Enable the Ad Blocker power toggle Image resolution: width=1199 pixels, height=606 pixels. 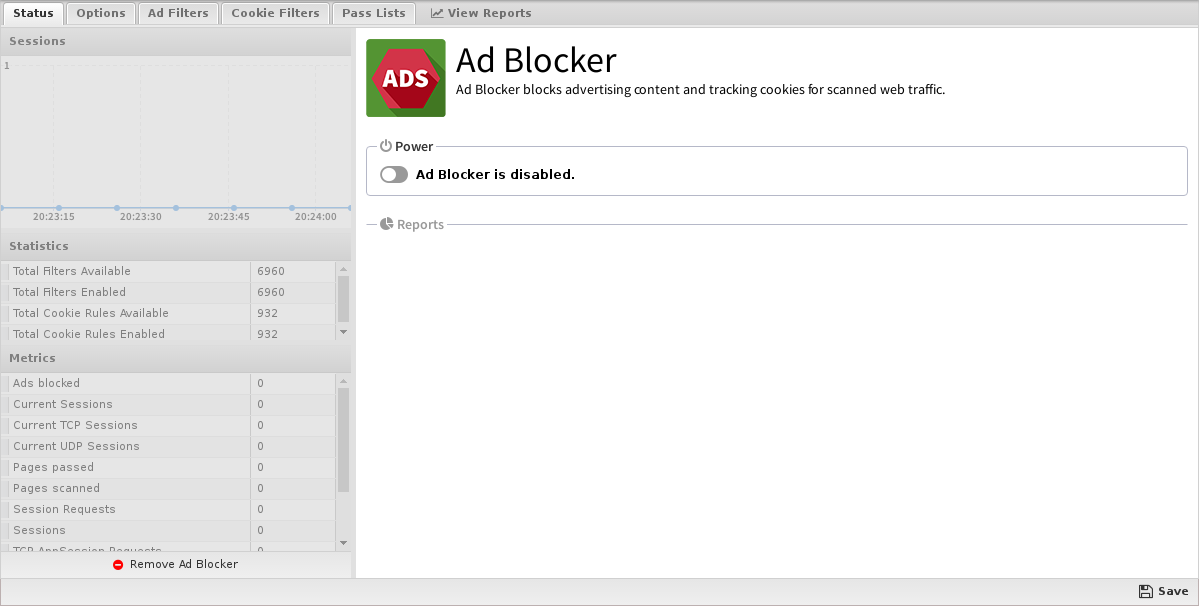coord(394,174)
